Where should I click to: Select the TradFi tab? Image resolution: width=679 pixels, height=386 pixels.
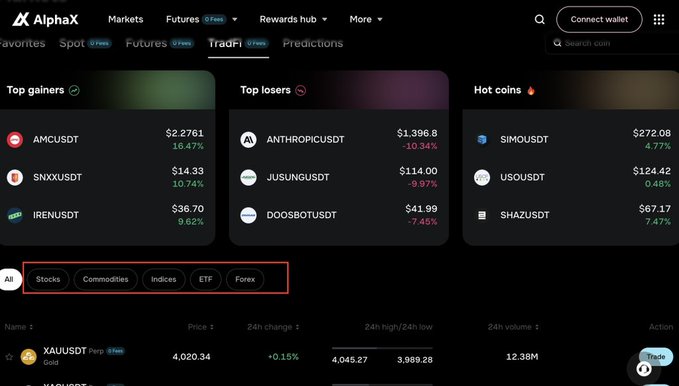pyautogui.click(x=238, y=43)
